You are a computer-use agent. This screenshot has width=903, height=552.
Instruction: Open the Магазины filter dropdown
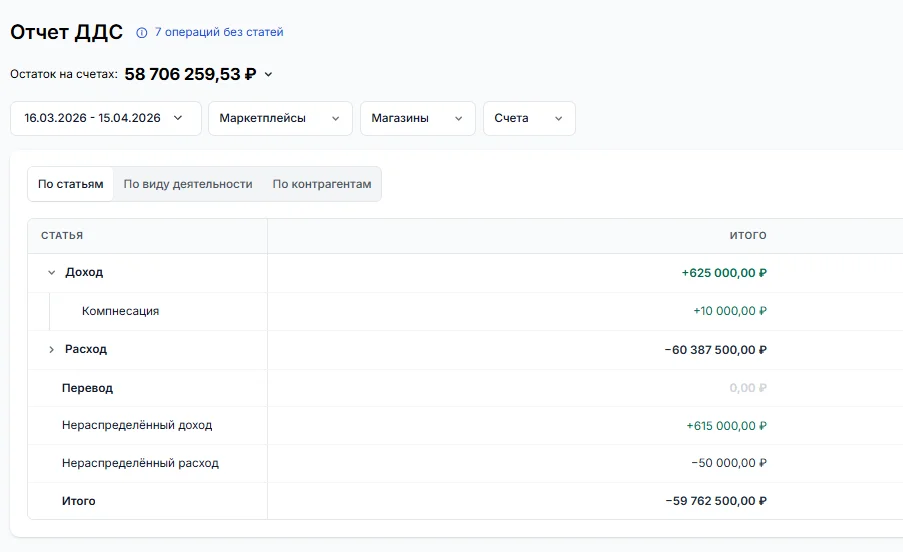click(x=418, y=119)
